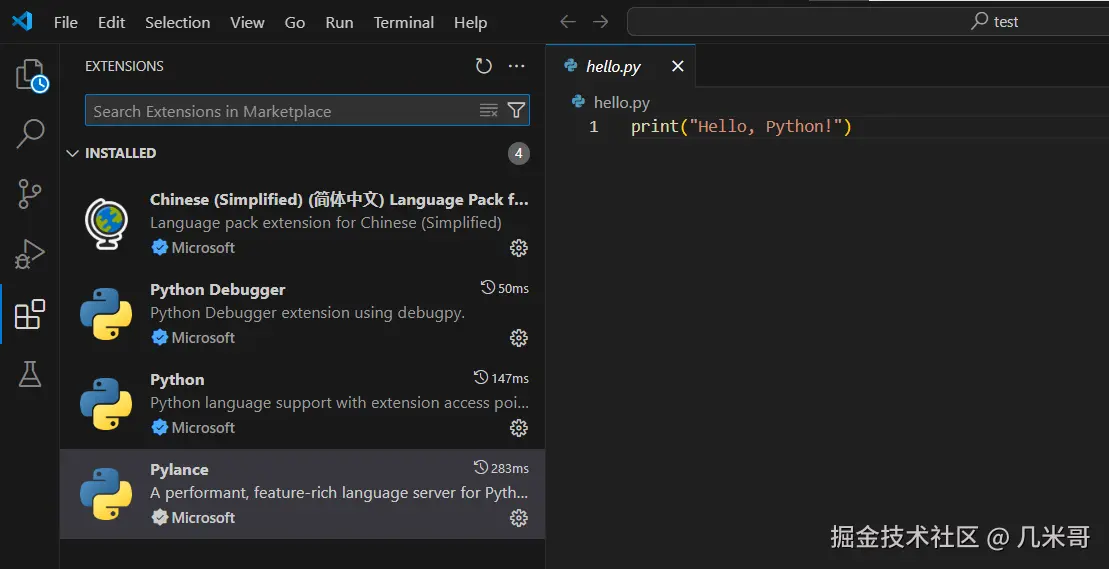Screen dimensions: 1109x569
Task: Open the Terminal menu
Action: [403, 22]
